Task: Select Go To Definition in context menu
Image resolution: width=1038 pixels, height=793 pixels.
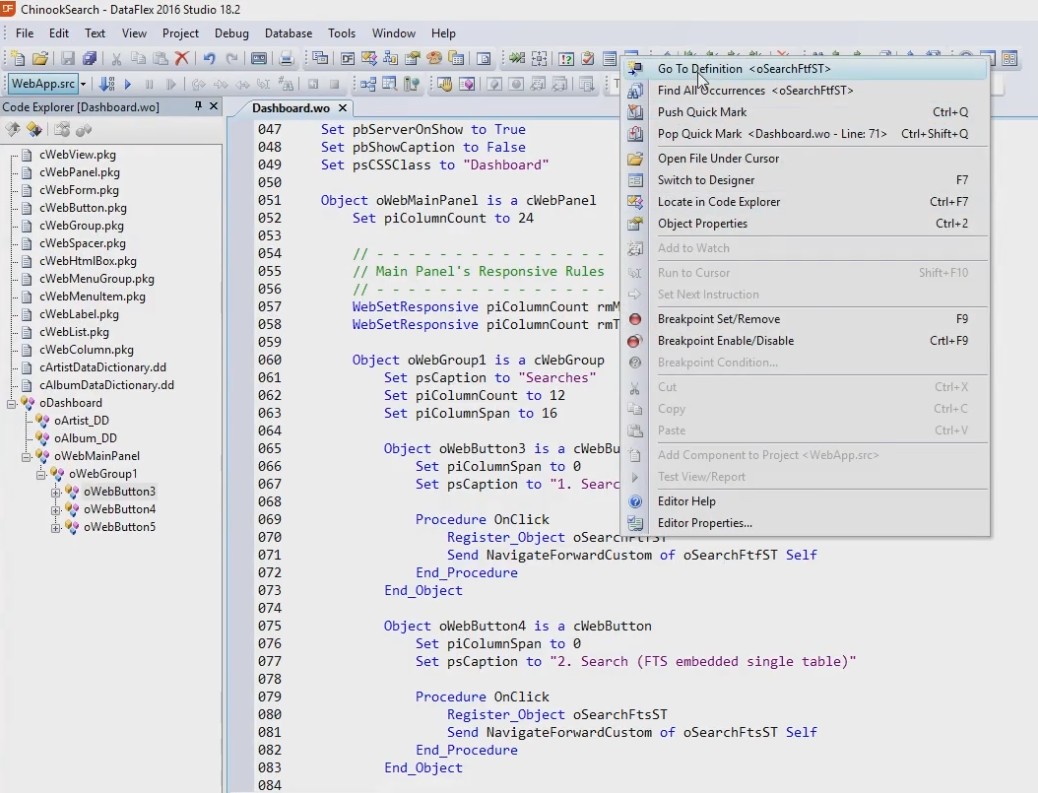Action: tap(699, 69)
